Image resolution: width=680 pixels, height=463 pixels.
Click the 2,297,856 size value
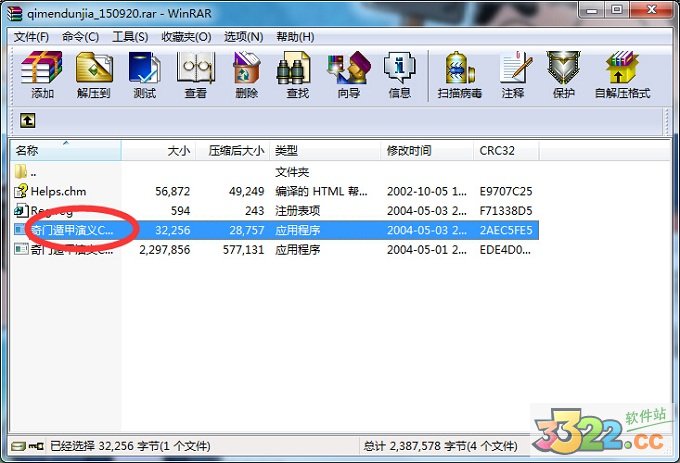[x=165, y=250]
